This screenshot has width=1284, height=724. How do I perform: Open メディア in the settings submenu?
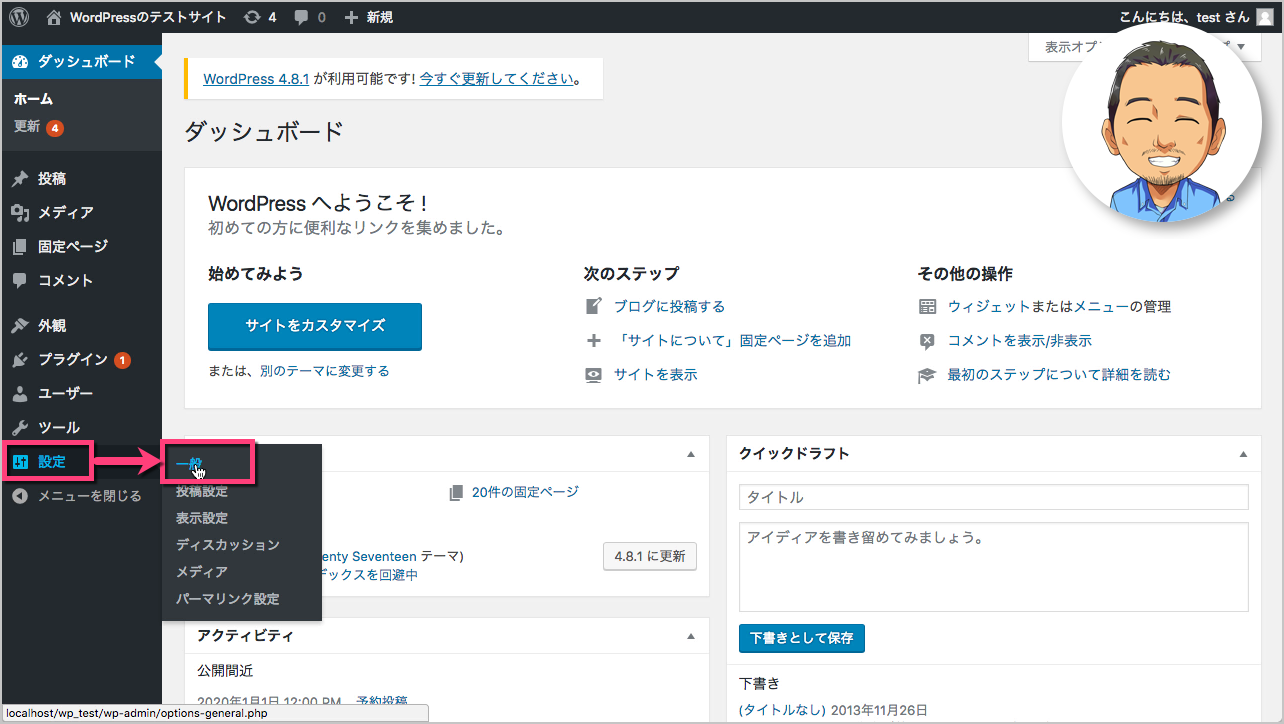click(202, 572)
